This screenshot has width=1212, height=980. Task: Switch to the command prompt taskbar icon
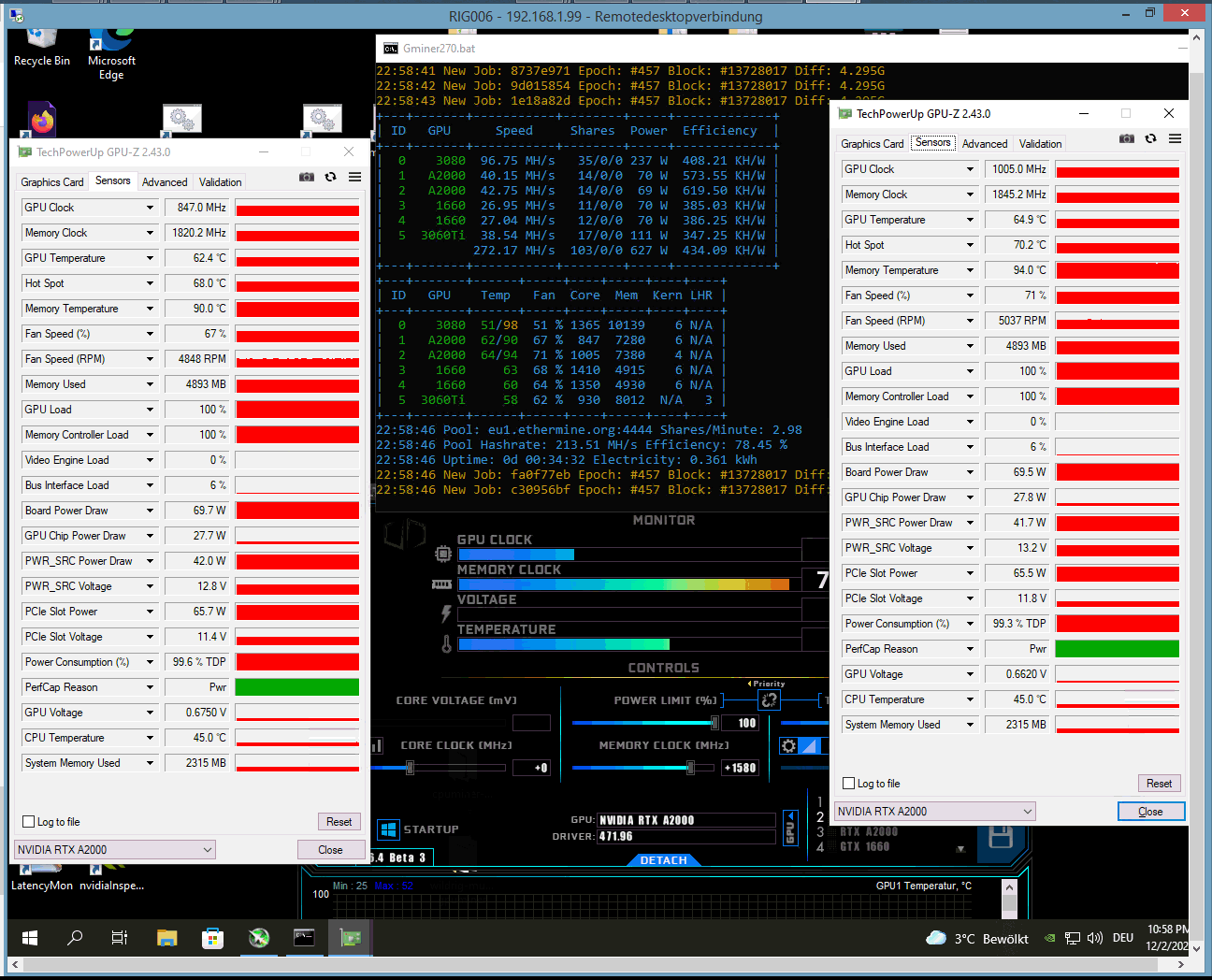coord(304,937)
